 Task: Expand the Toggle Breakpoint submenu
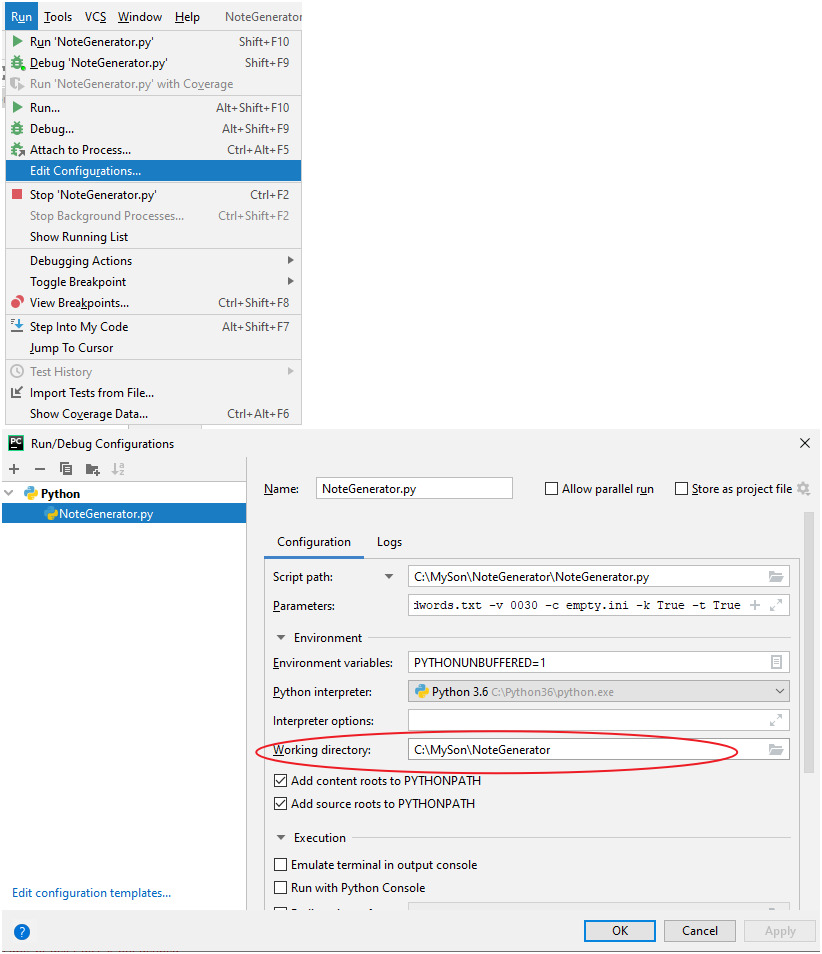click(153, 282)
